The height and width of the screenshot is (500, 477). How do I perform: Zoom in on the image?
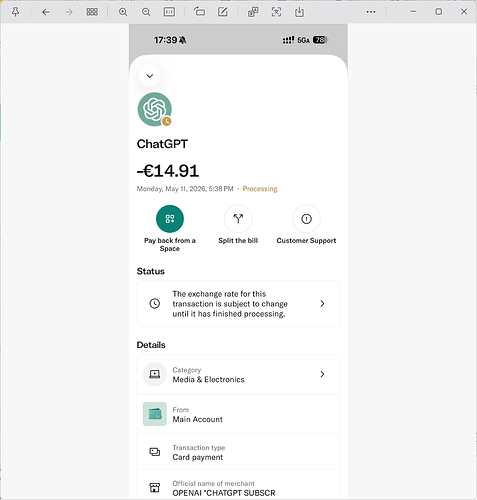[x=123, y=12]
